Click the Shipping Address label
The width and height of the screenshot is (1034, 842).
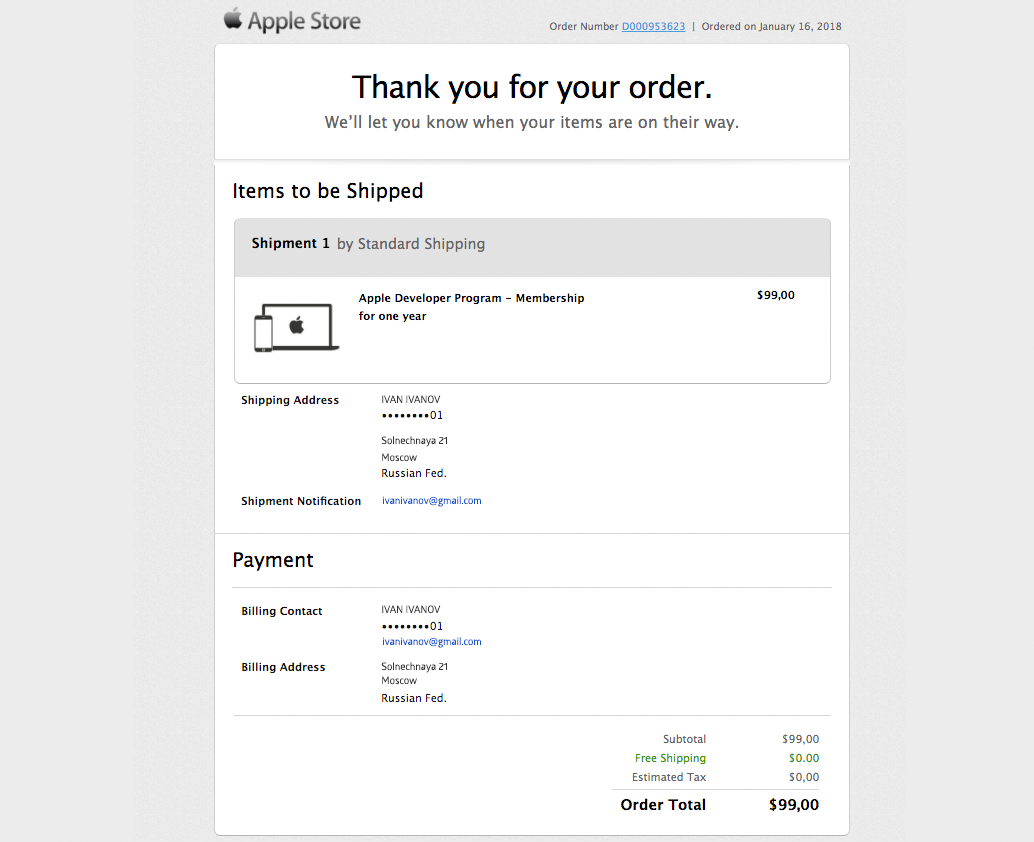point(290,400)
